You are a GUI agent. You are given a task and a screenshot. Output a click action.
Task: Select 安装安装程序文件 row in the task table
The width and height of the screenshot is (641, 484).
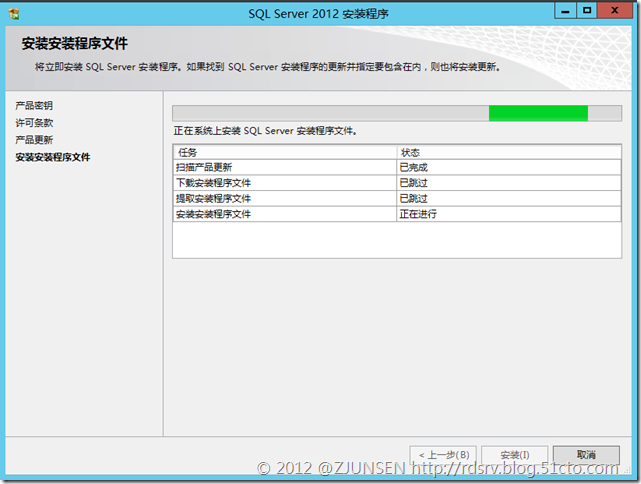[397, 214]
